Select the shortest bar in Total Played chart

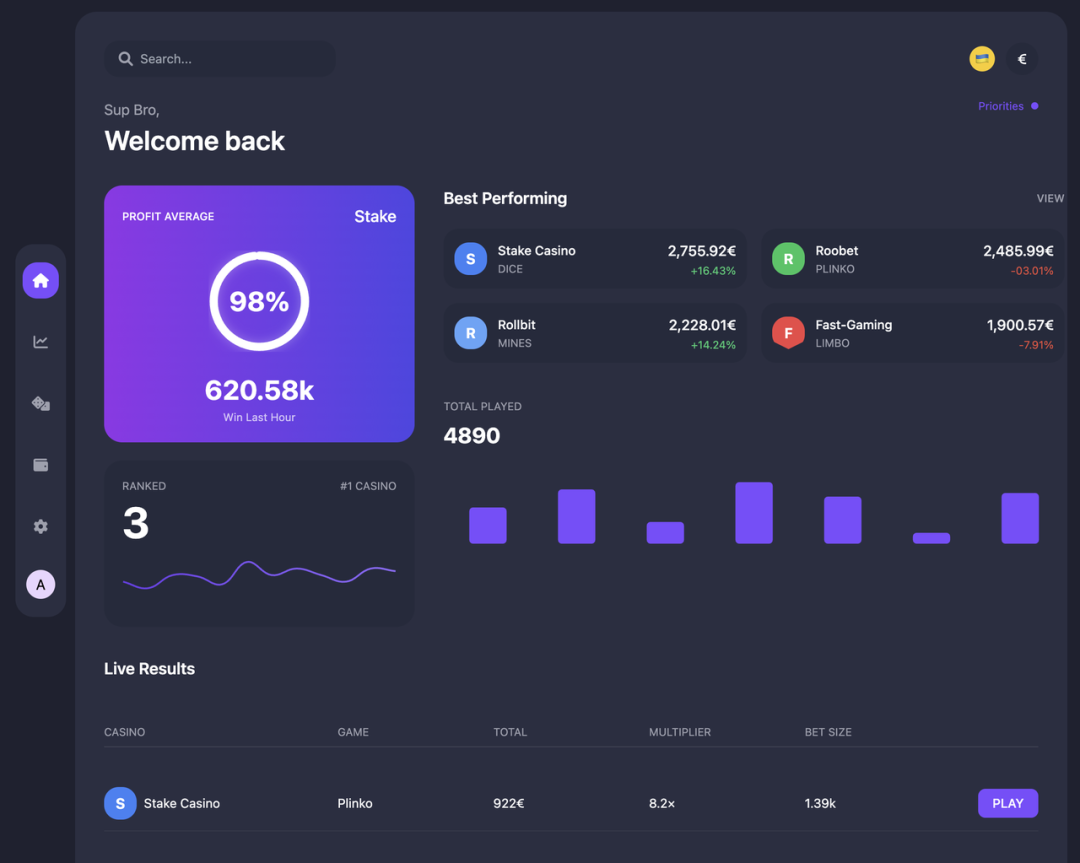(931, 538)
